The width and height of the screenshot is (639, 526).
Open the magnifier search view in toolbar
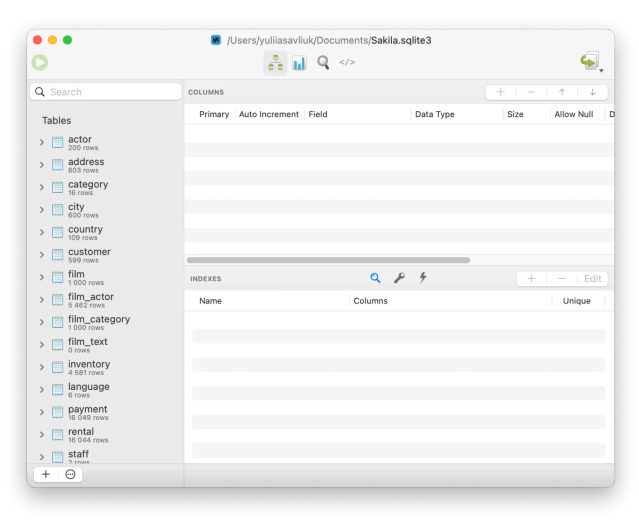pos(323,63)
